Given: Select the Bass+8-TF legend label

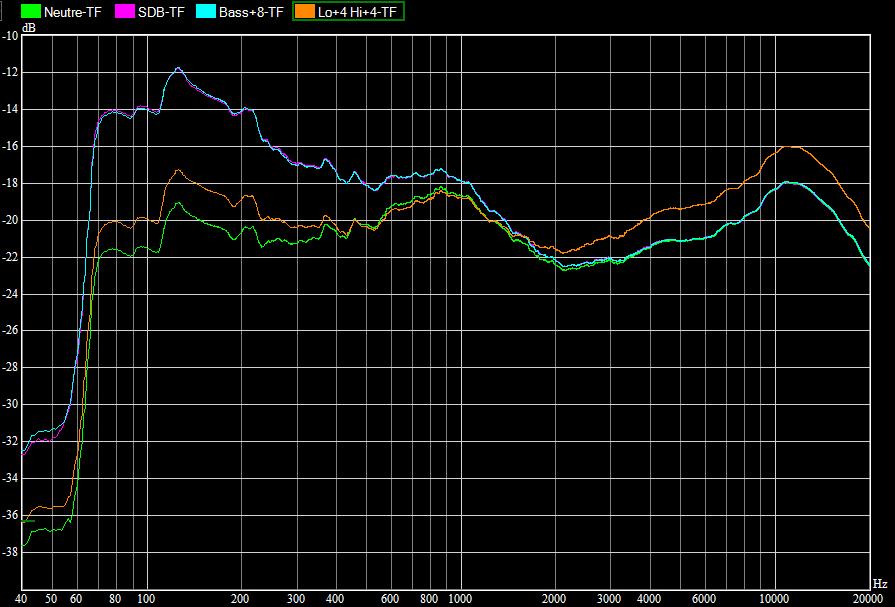Looking at the screenshot, I should [244, 12].
